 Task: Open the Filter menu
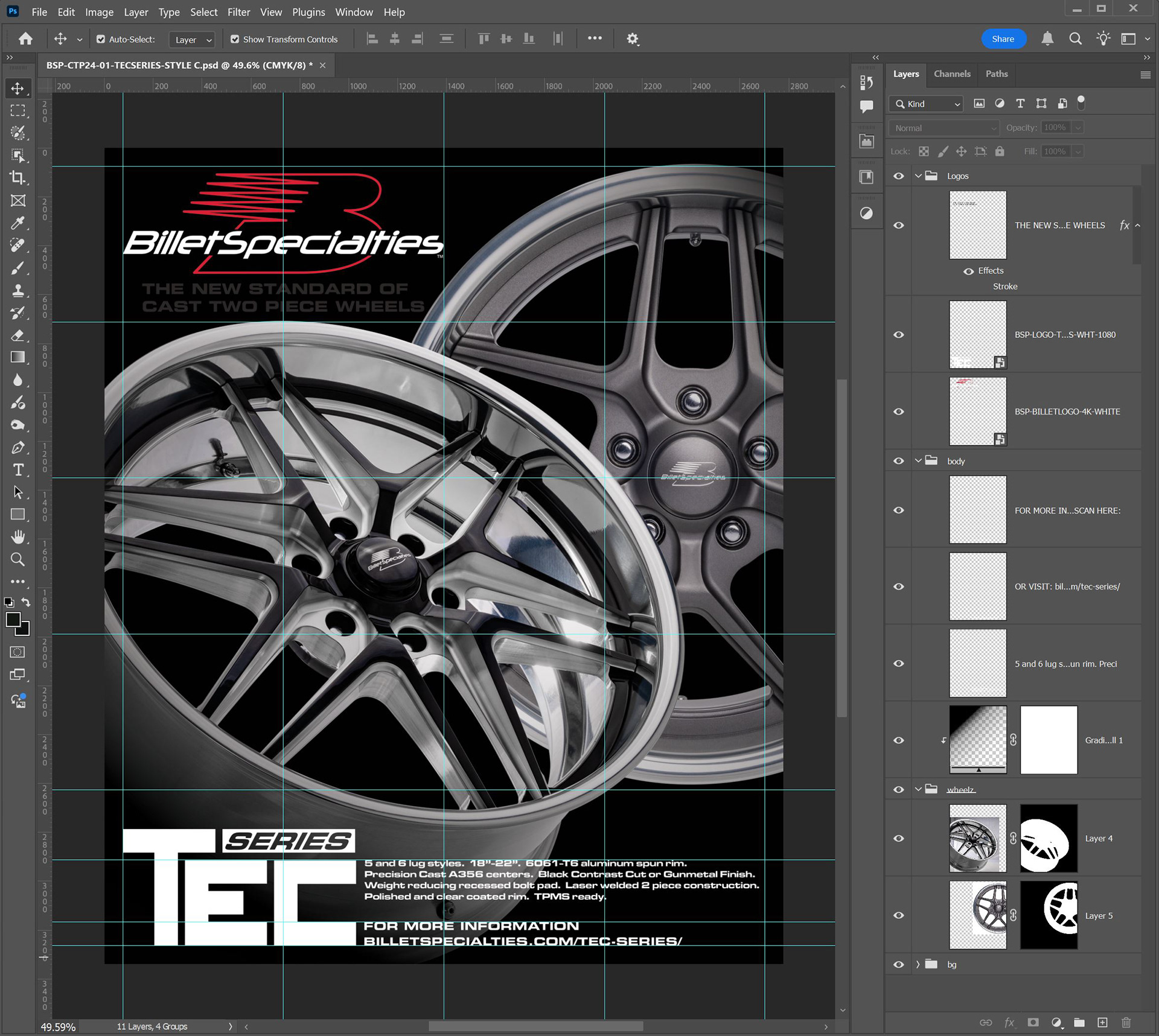238,12
